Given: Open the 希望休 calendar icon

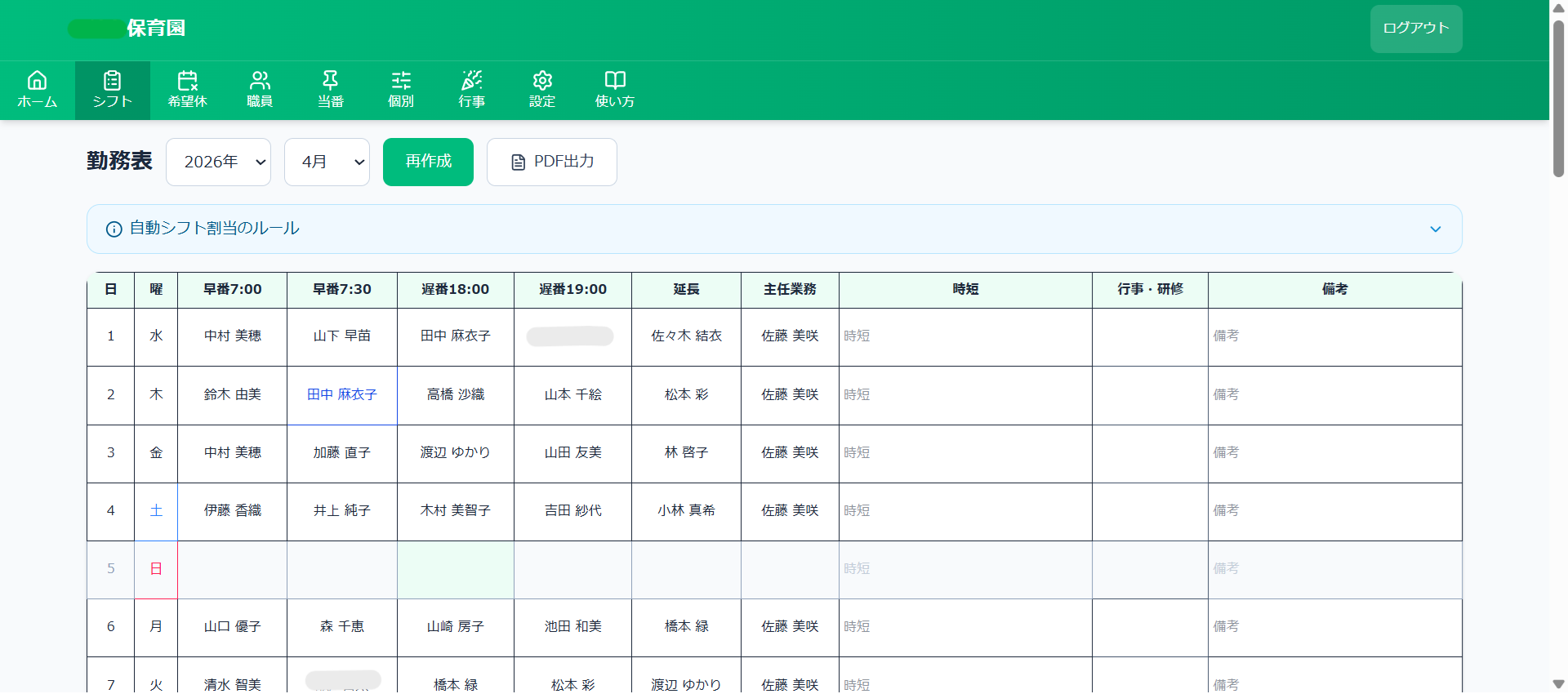Looking at the screenshot, I should pyautogui.click(x=187, y=80).
